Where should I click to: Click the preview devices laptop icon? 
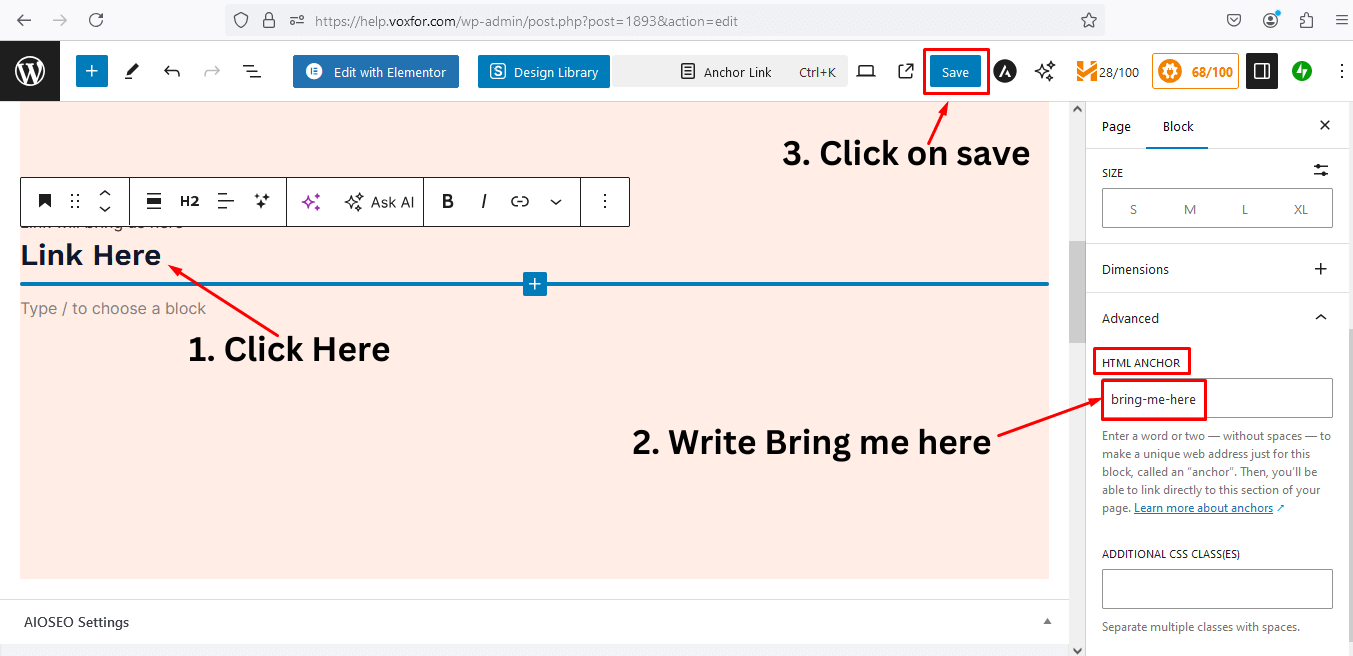[x=865, y=71]
